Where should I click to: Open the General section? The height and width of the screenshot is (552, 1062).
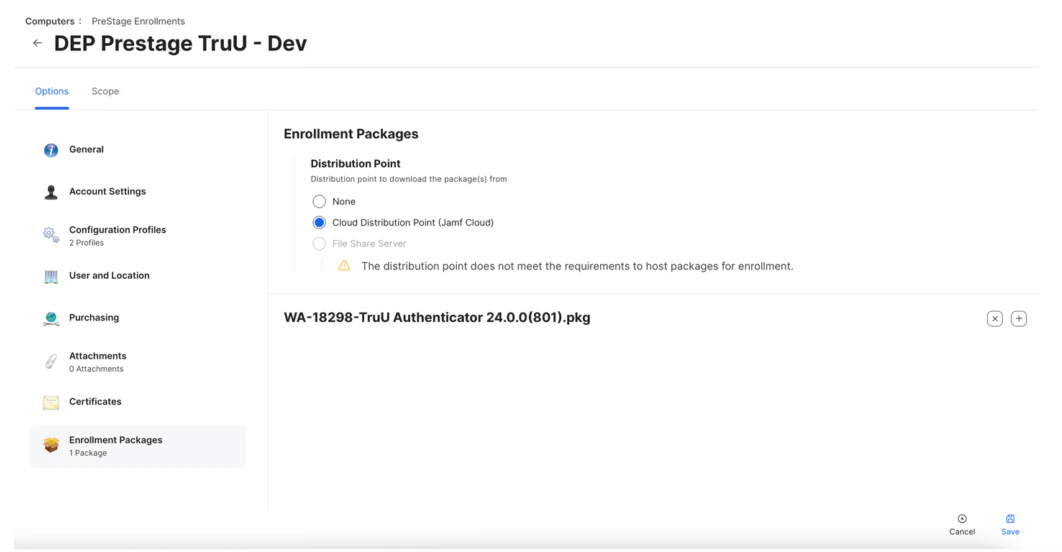(138, 150)
